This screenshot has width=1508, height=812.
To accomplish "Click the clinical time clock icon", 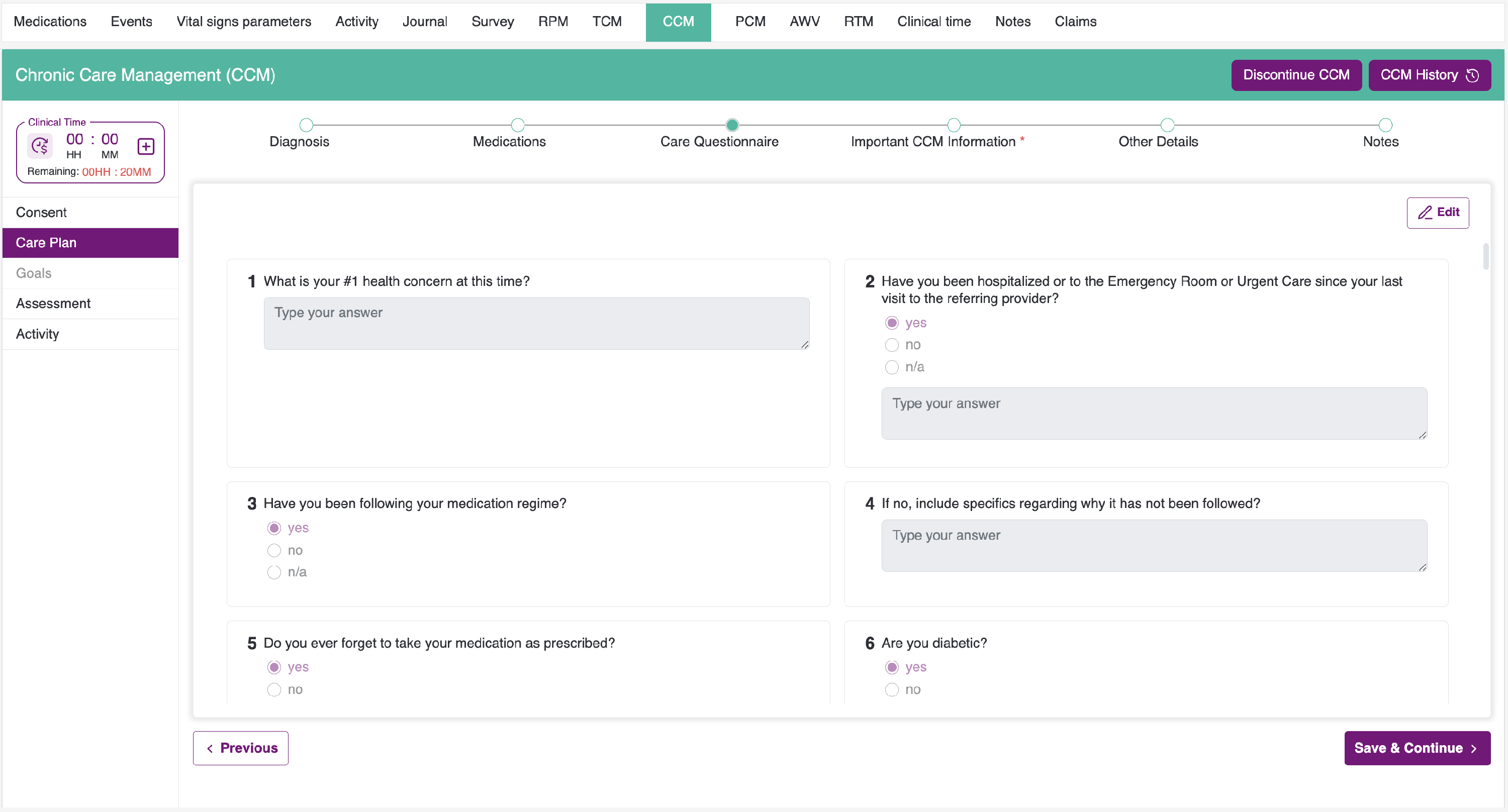I will pos(40,146).
